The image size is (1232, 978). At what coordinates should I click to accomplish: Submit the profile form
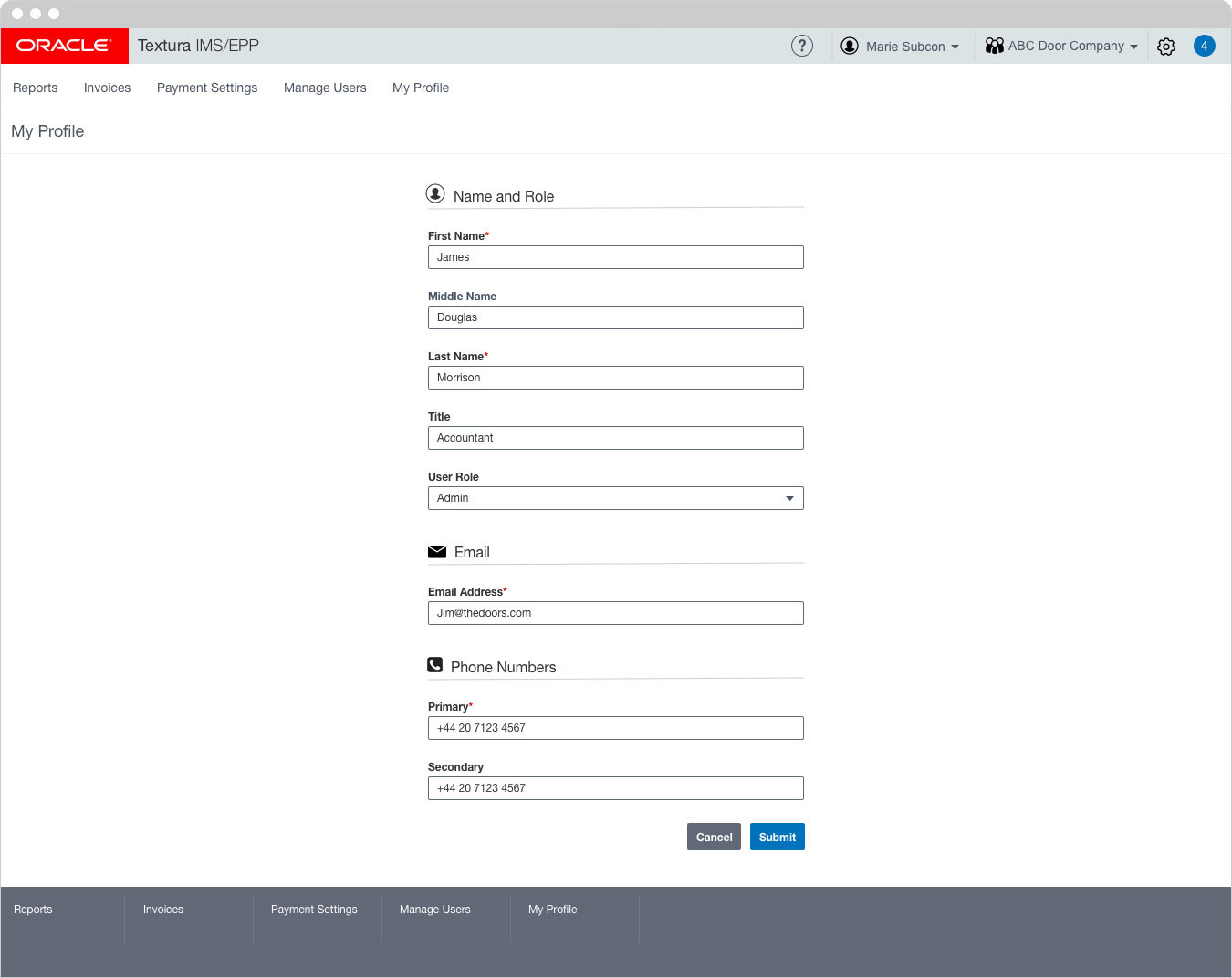tap(778, 837)
